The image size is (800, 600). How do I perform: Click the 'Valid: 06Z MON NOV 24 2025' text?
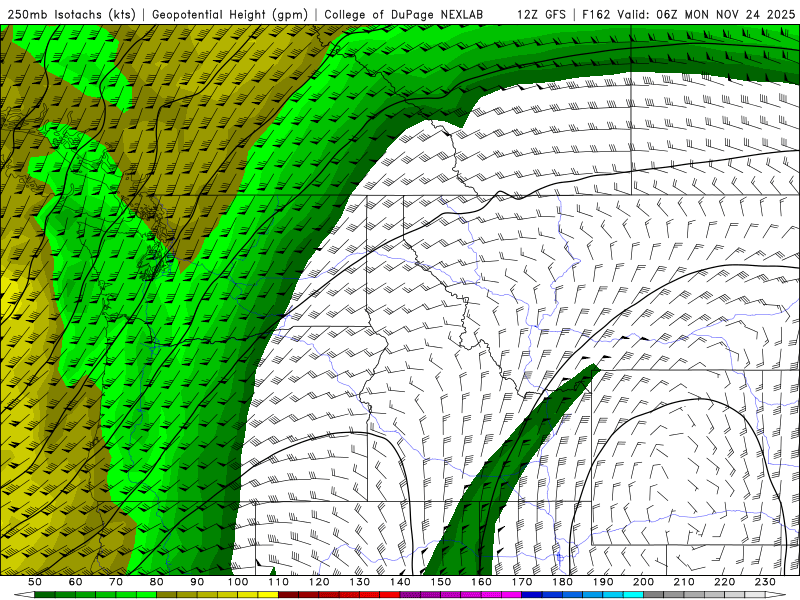point(706,14)
